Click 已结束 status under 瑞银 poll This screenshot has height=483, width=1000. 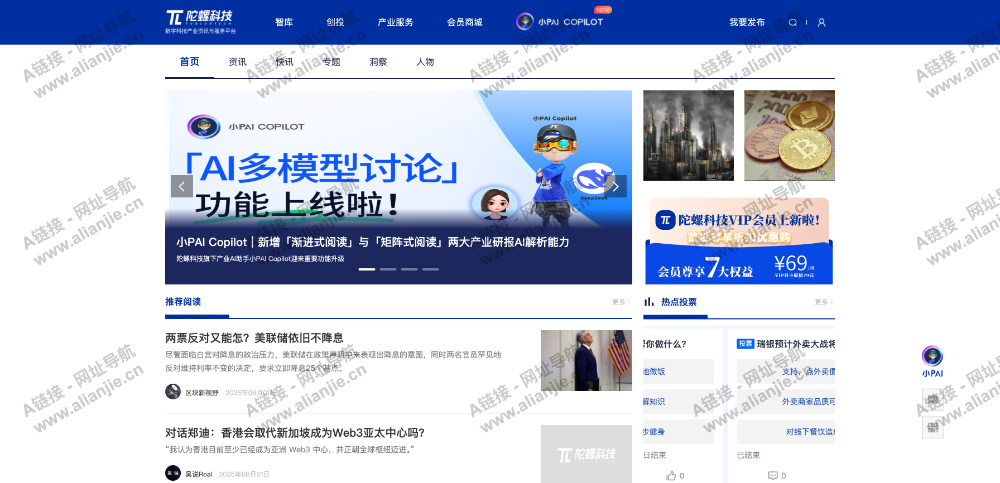748,455
